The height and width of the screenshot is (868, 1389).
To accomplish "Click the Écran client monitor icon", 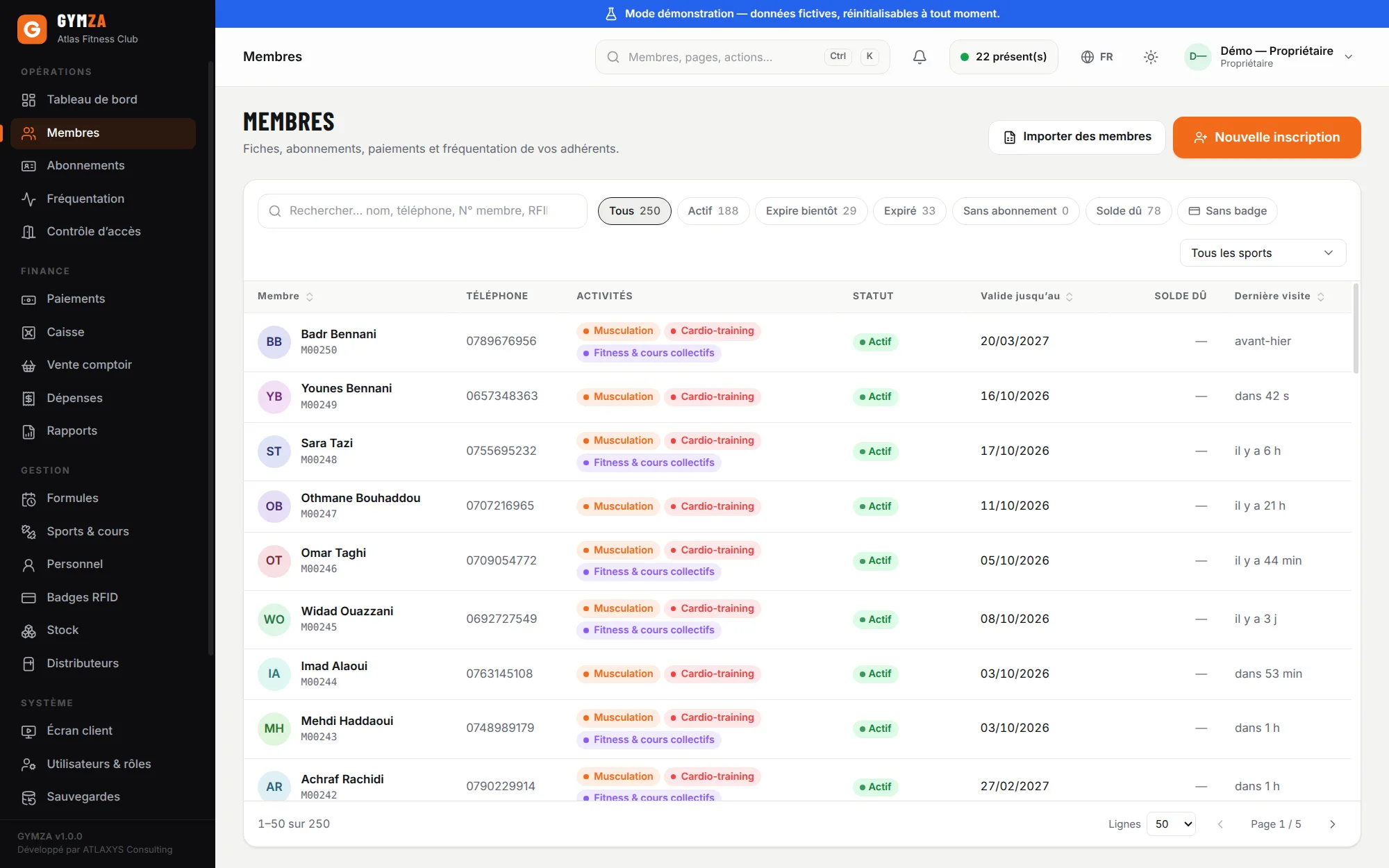I will coord(28,731).
